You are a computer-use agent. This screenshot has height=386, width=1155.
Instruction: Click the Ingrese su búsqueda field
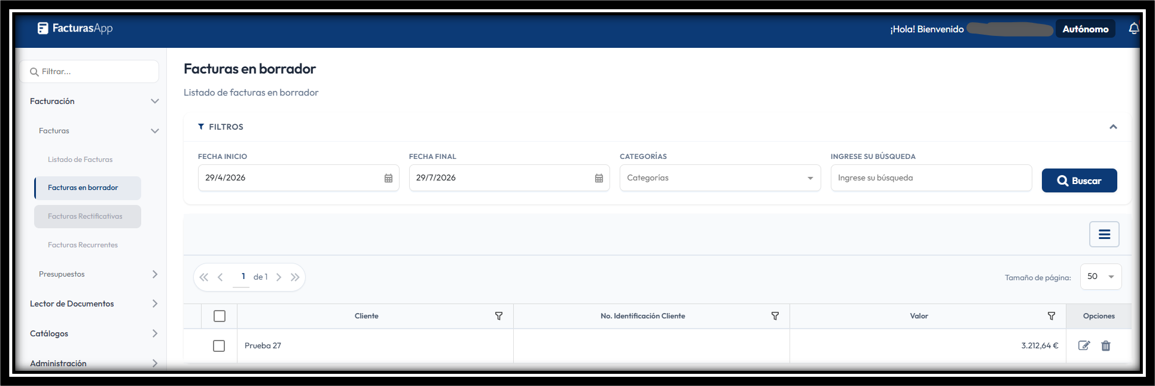point(931,178)
